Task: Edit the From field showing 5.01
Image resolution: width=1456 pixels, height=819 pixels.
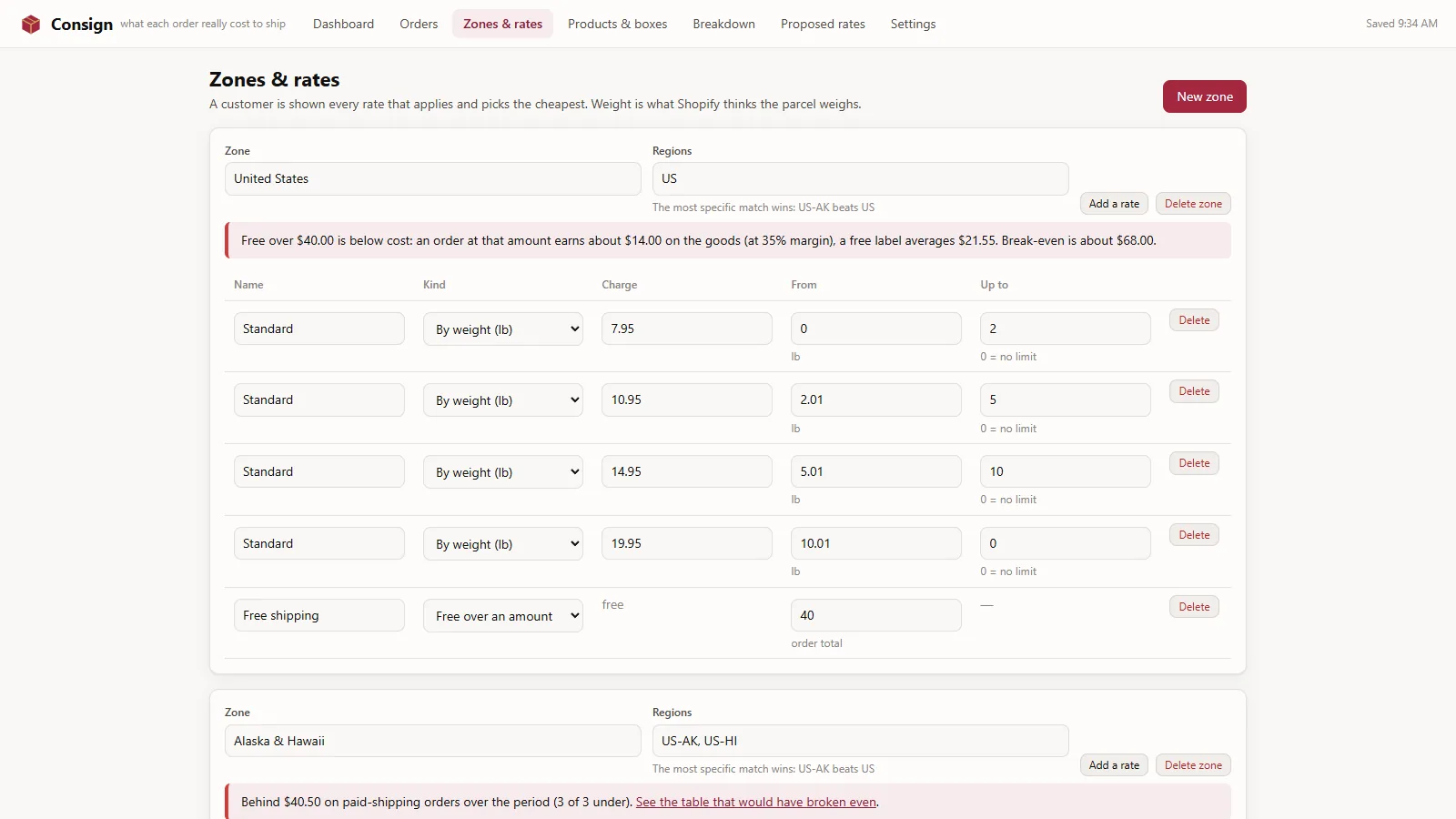Action: pos(876,471)
